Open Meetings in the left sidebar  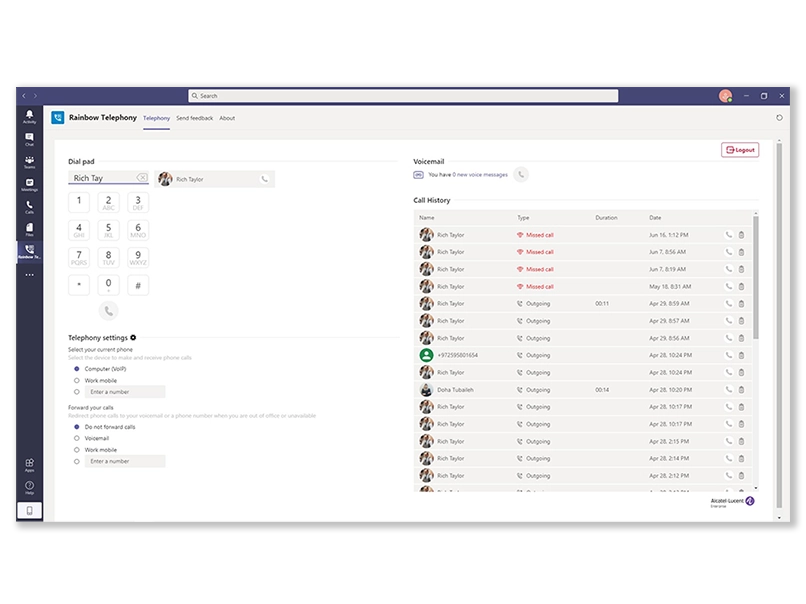[x=29, y=184]
